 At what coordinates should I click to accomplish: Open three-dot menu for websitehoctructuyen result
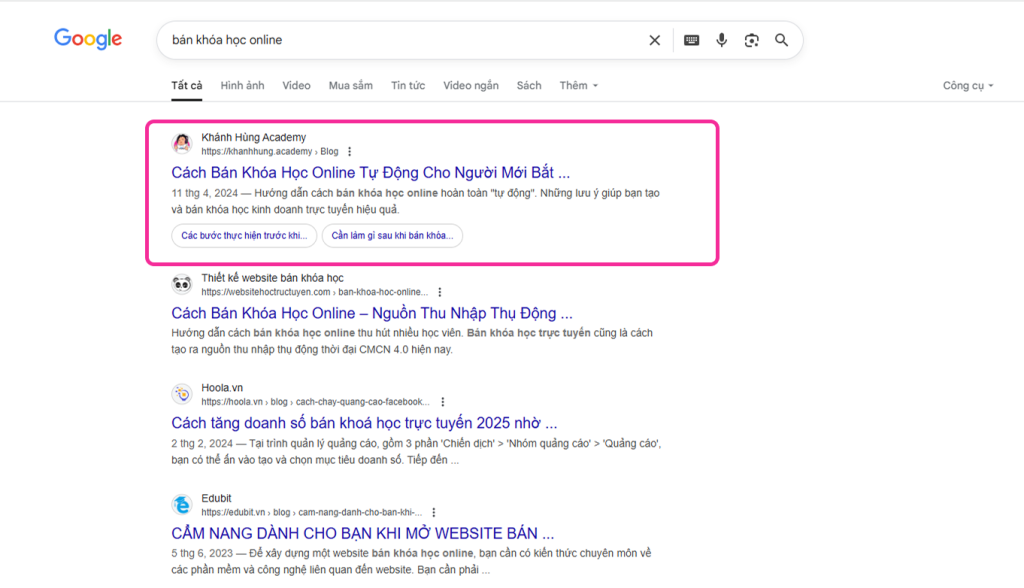coord(440,292)
